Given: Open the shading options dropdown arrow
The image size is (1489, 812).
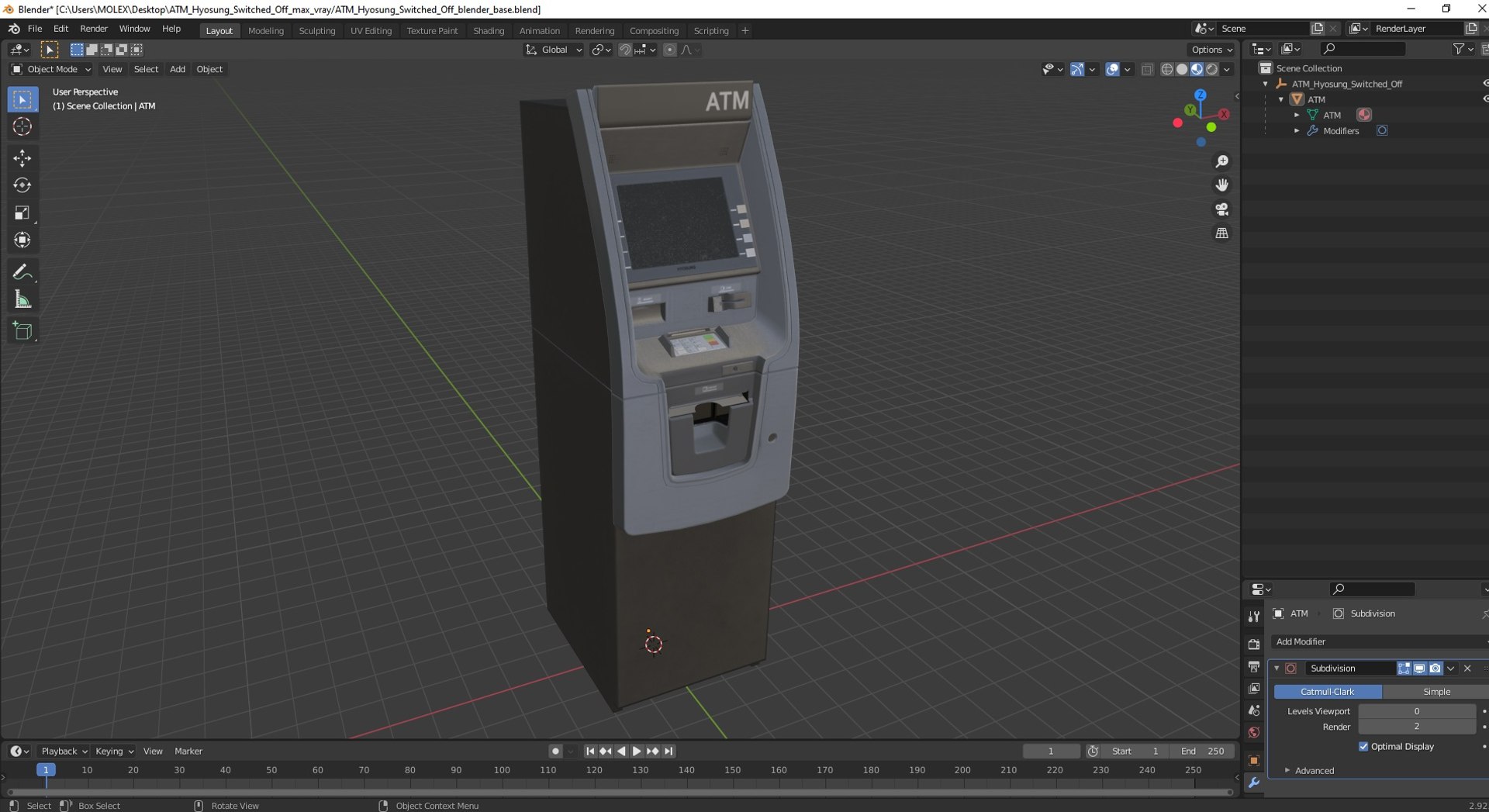Looking at the screenshot, I should click(1227, 69).
